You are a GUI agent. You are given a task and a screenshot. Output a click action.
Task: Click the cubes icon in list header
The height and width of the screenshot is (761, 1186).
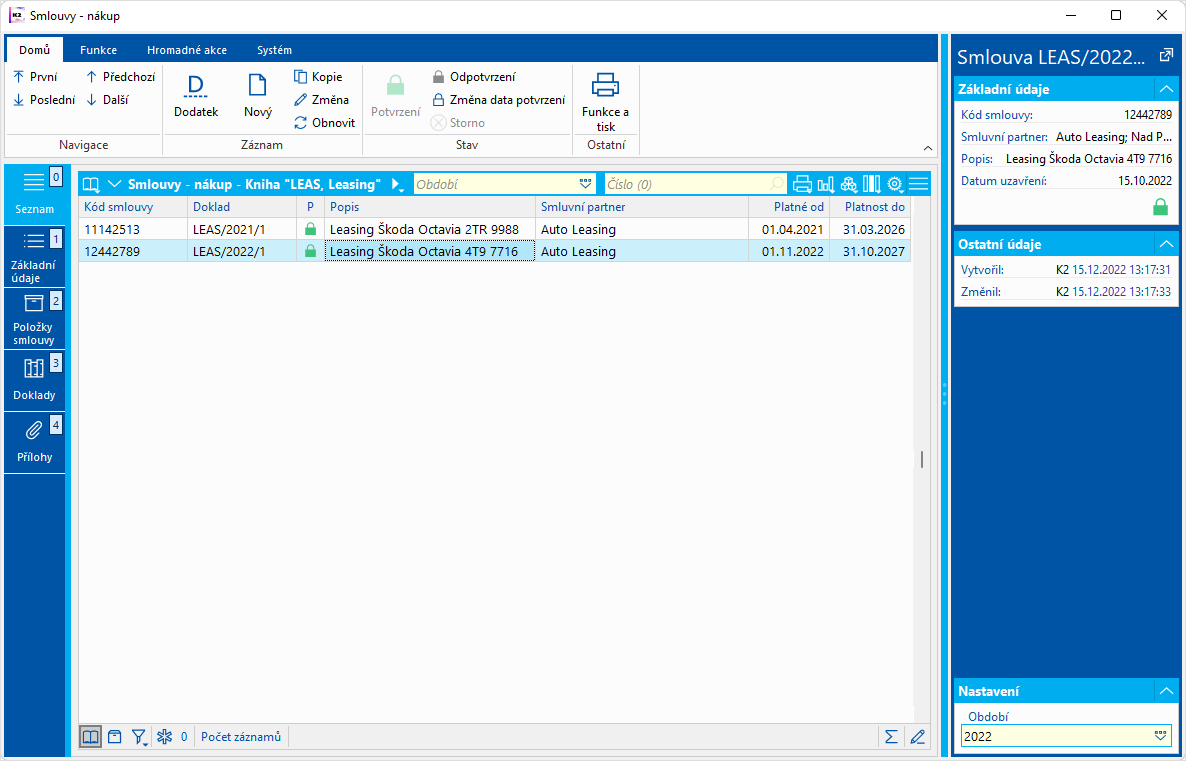point(849,184)
